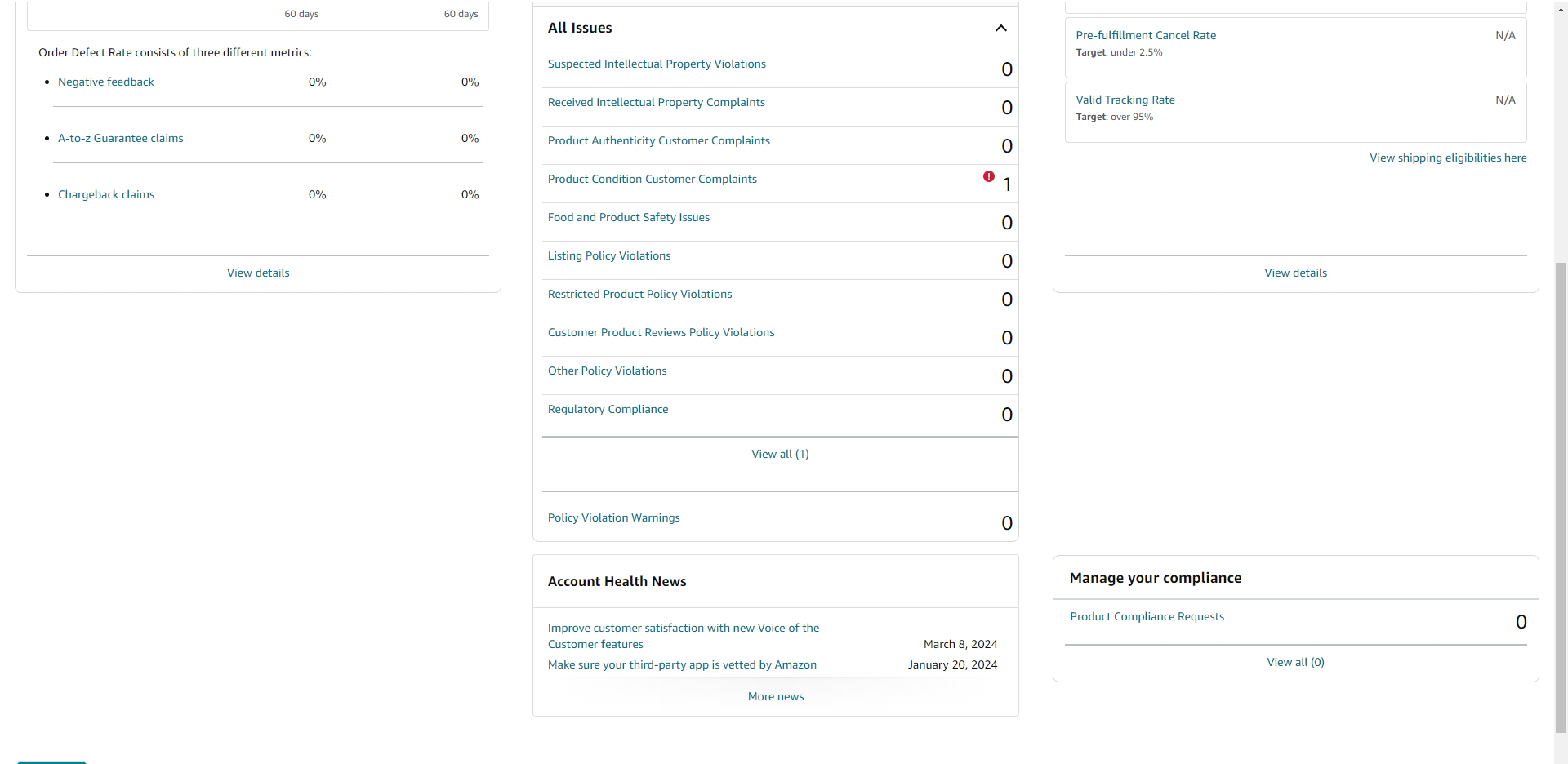This screenshot has height=764, width=1568.
Task: Open Negative feedback metric
Action: (106, 82)
